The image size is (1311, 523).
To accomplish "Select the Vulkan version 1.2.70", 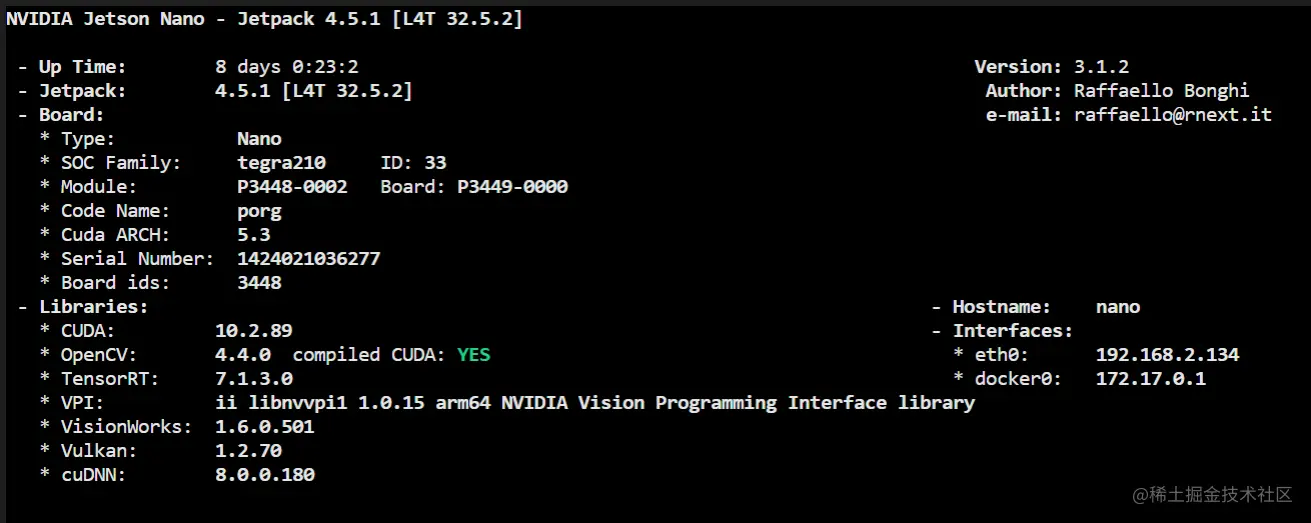I will (x=248, y=451).
